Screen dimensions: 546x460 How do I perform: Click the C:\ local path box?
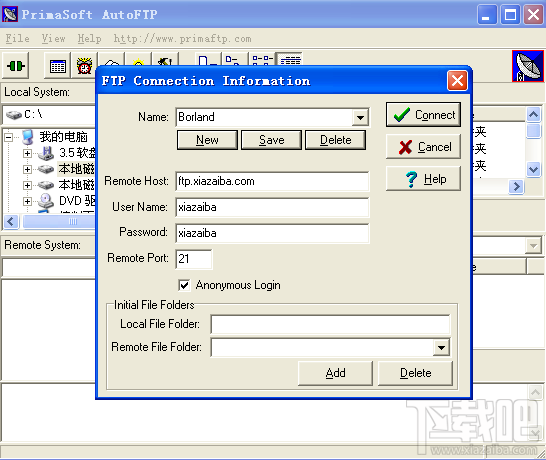(x=49, y=114)
